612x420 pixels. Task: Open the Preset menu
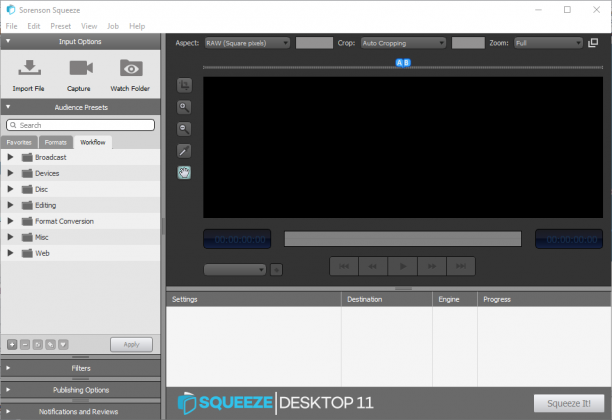coord(60,26)
